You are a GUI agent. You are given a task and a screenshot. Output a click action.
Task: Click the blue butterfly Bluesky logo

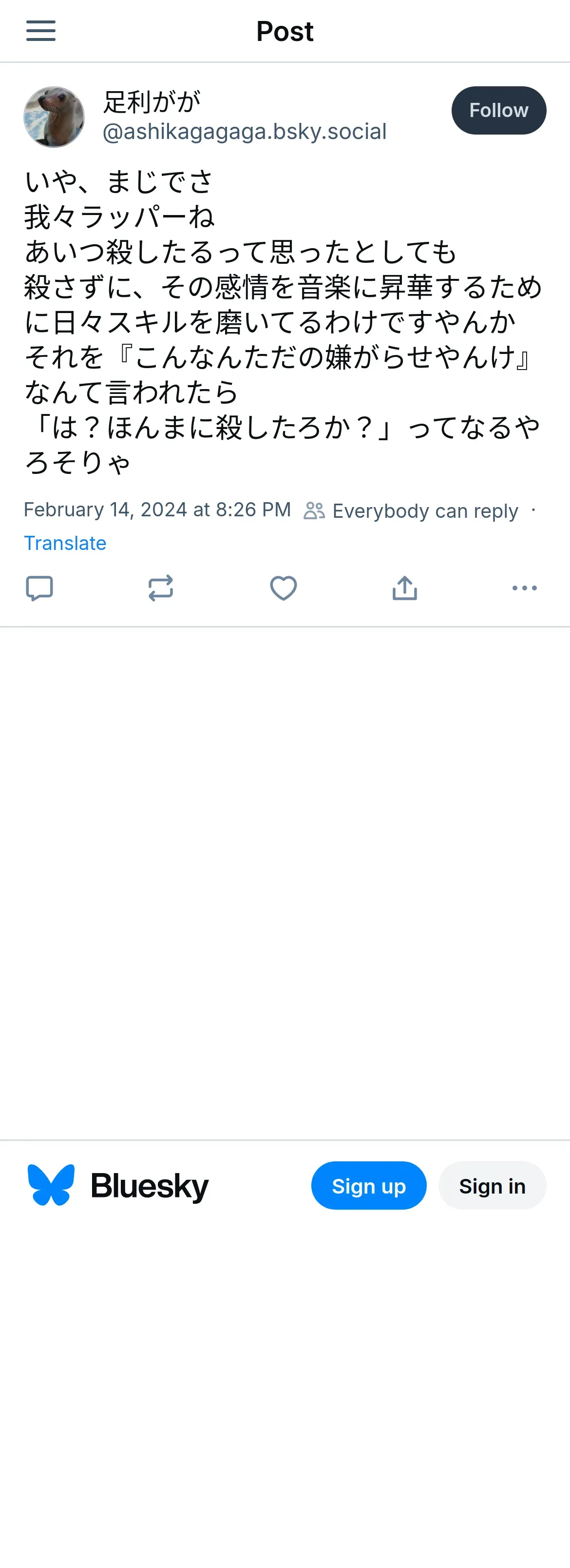[51, 1184]
